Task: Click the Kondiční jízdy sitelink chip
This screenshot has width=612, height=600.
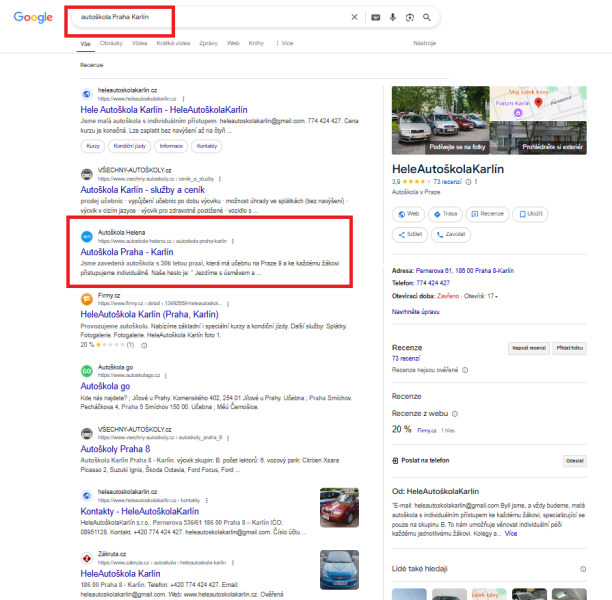Action: [130, 146]
